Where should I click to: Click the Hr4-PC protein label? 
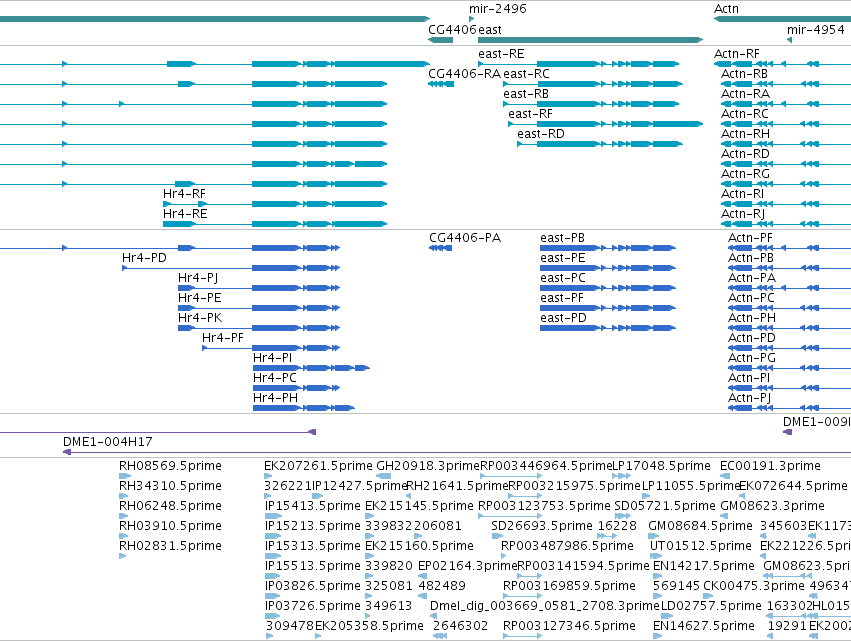tap(275, 379)
